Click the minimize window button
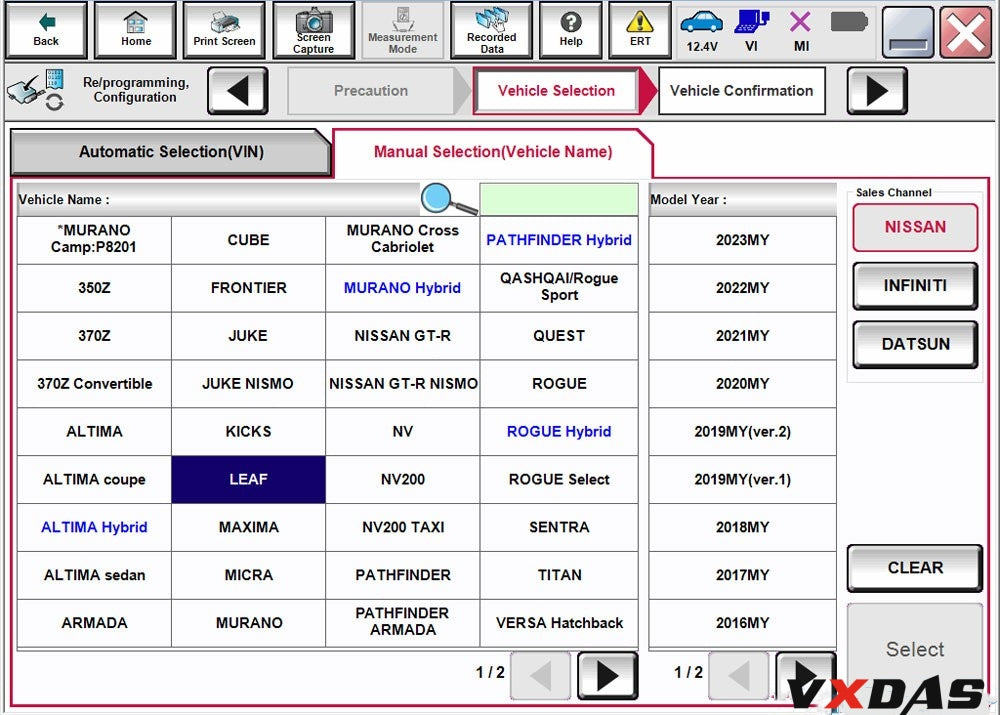Viewport: 1000px width, 715px height. click(908, 30)
